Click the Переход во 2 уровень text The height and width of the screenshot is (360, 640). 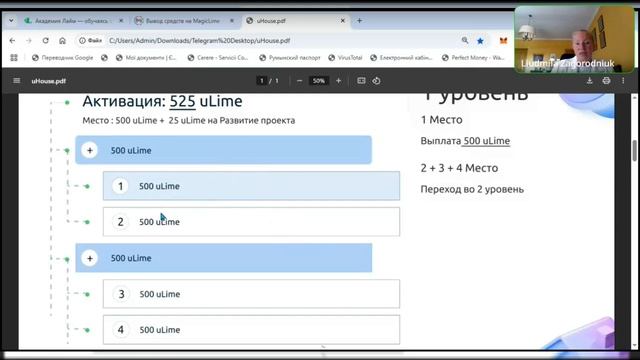pyautogui.click(x=472, y=189)
